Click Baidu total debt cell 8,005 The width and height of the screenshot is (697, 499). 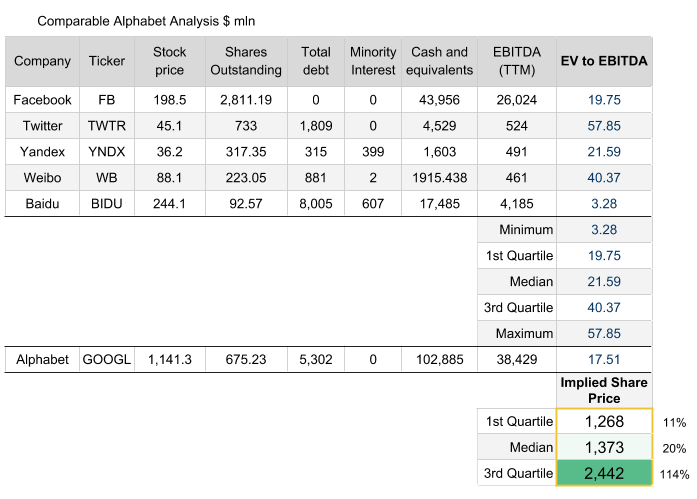(315, 204)
